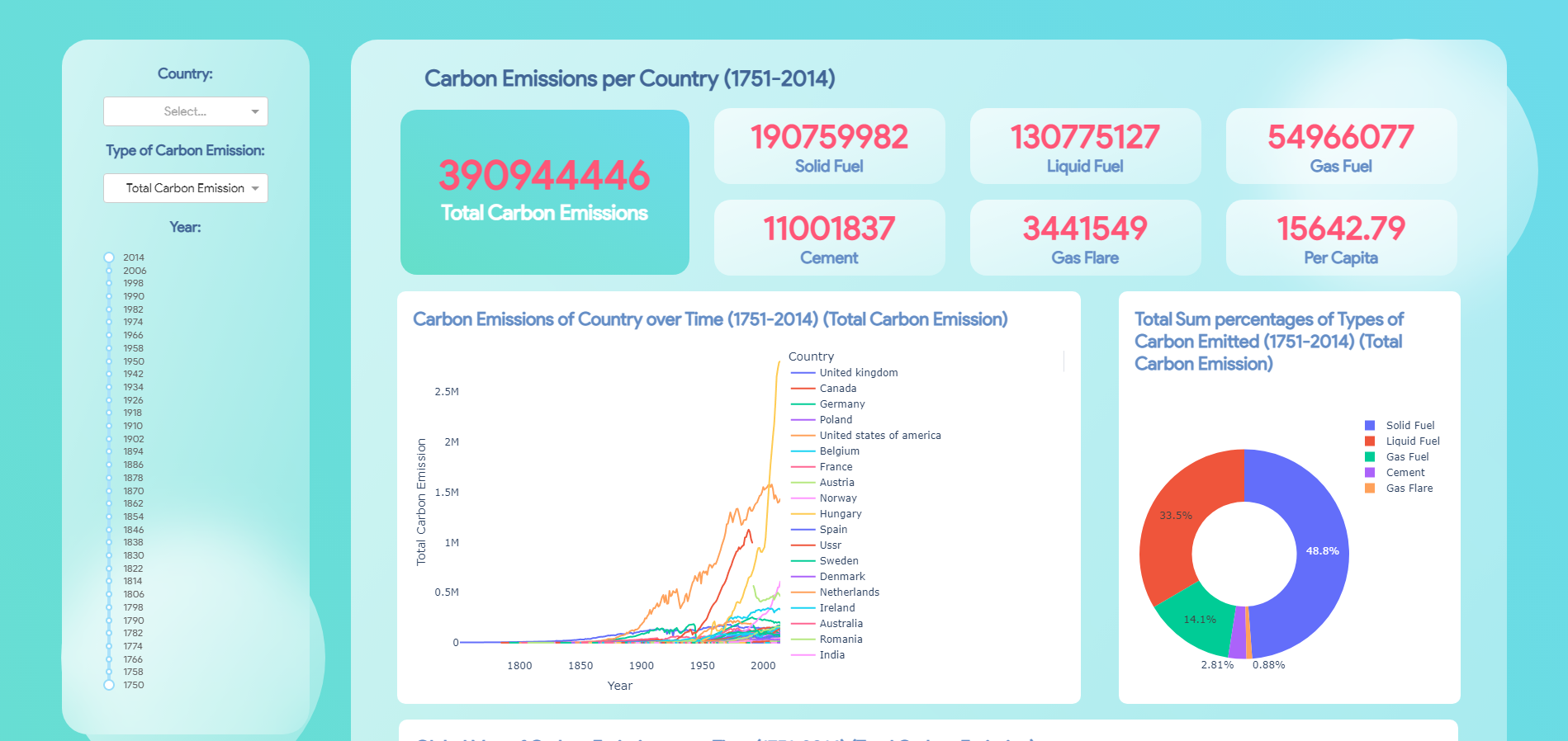Click the Liquid Fuel 130775127 card
This screenshot has width=1568, height=741.
pyautogui.click(x=1086, y=146)
